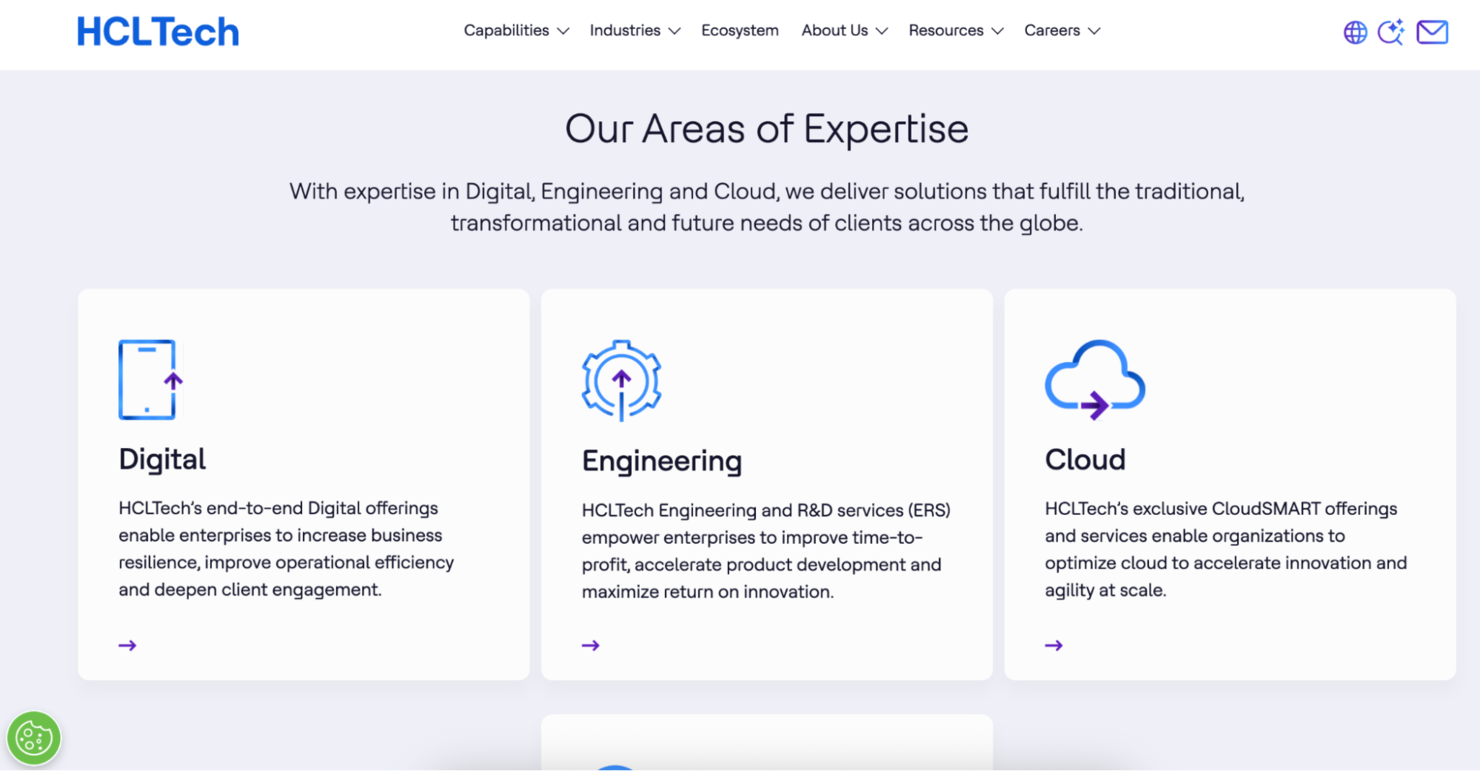
Task: Expand the Capabilities chevron
Action: pos(563,31)
